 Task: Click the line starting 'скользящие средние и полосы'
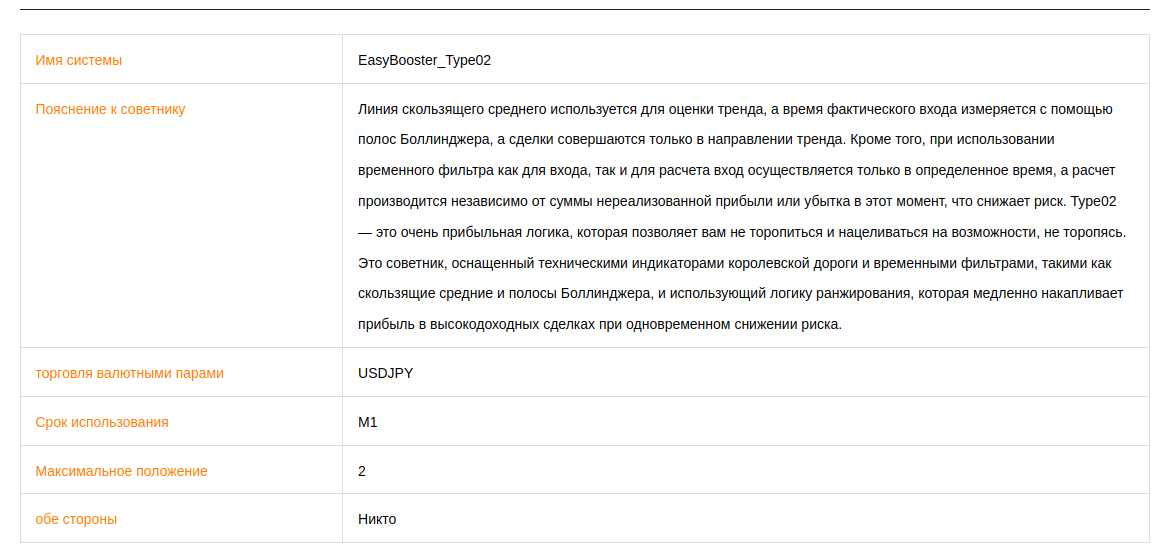[x=741, y=294]
